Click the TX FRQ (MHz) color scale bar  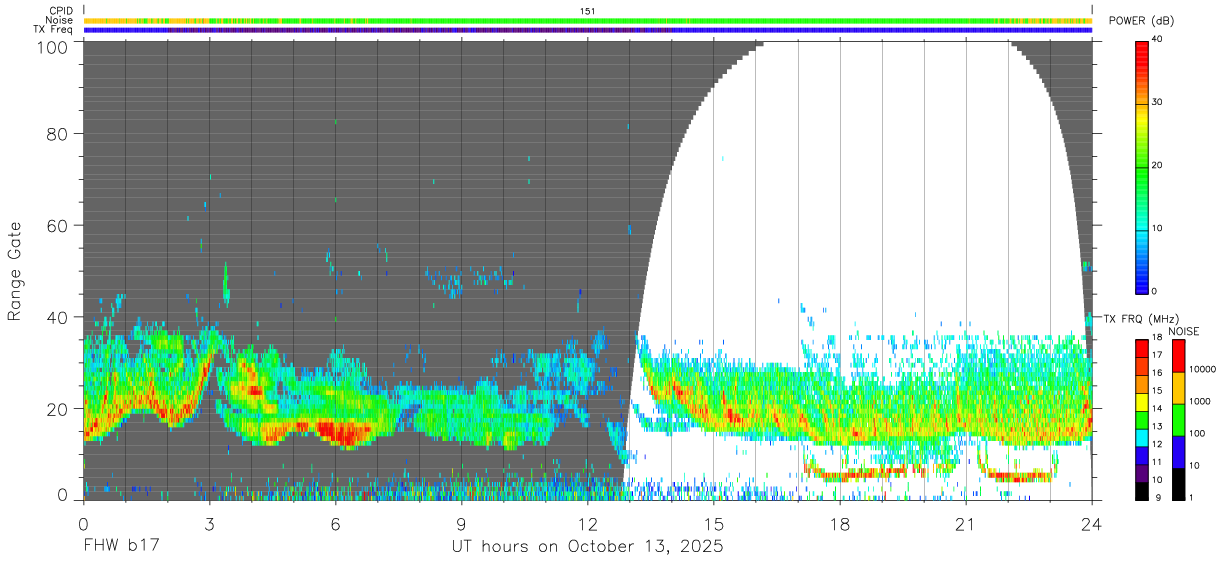click(x=1142, y=420)
